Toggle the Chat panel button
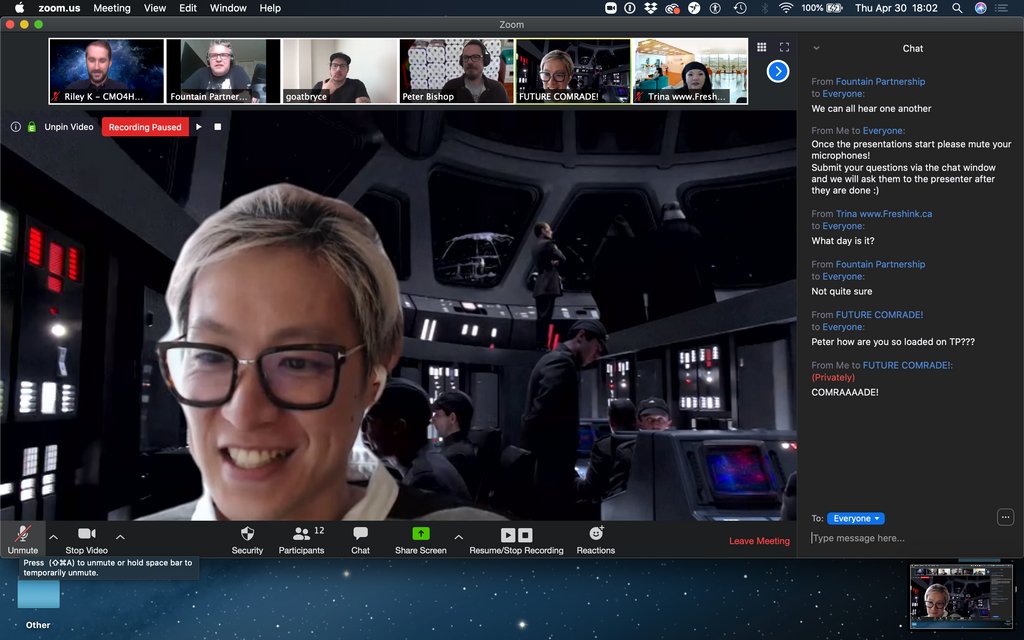This screenshot has width=1024, height=640. coord(360,539)
